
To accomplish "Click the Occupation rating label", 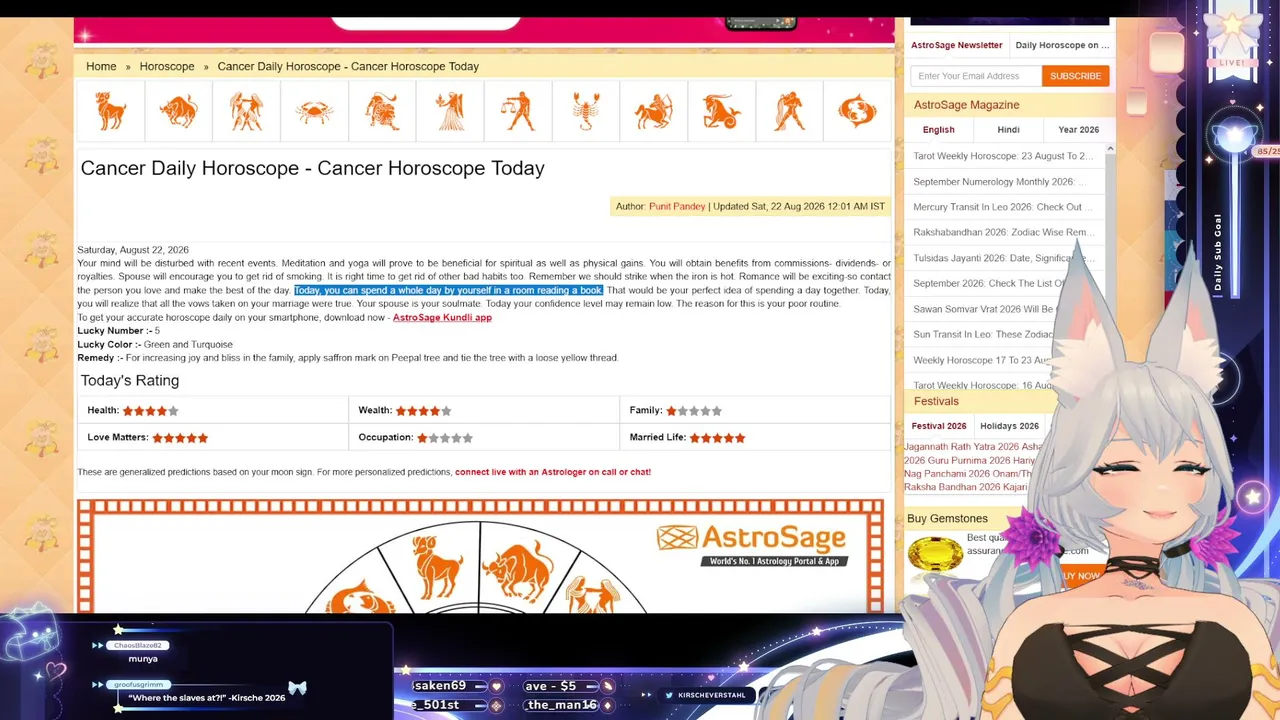I will (x=386, y=437).
